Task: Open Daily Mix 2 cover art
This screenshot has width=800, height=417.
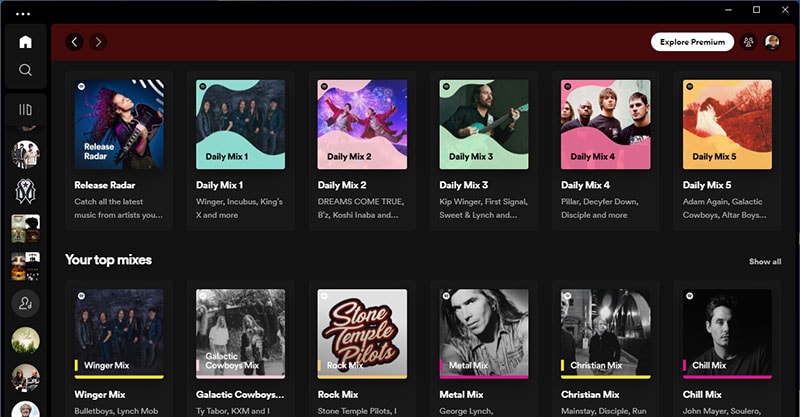Action: 362,125
